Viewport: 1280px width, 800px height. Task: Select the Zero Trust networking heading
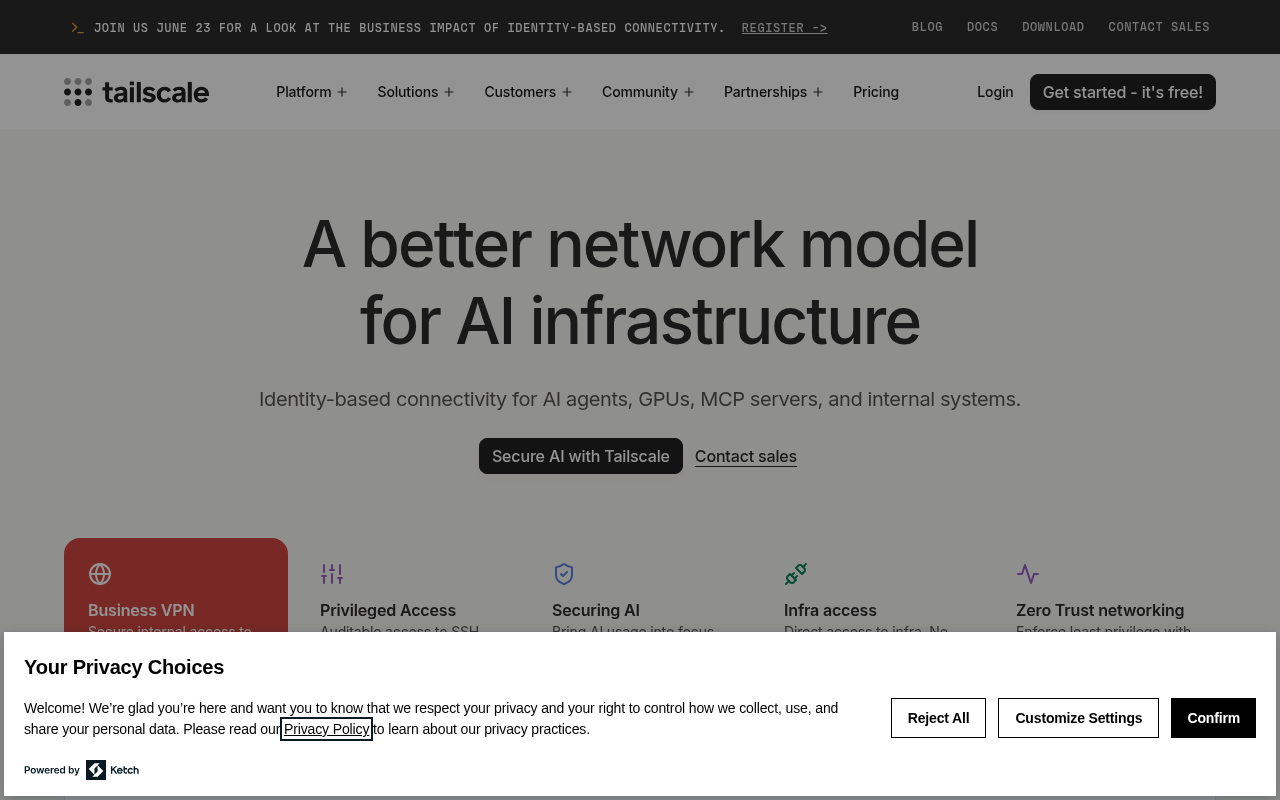pos(1100,610)
